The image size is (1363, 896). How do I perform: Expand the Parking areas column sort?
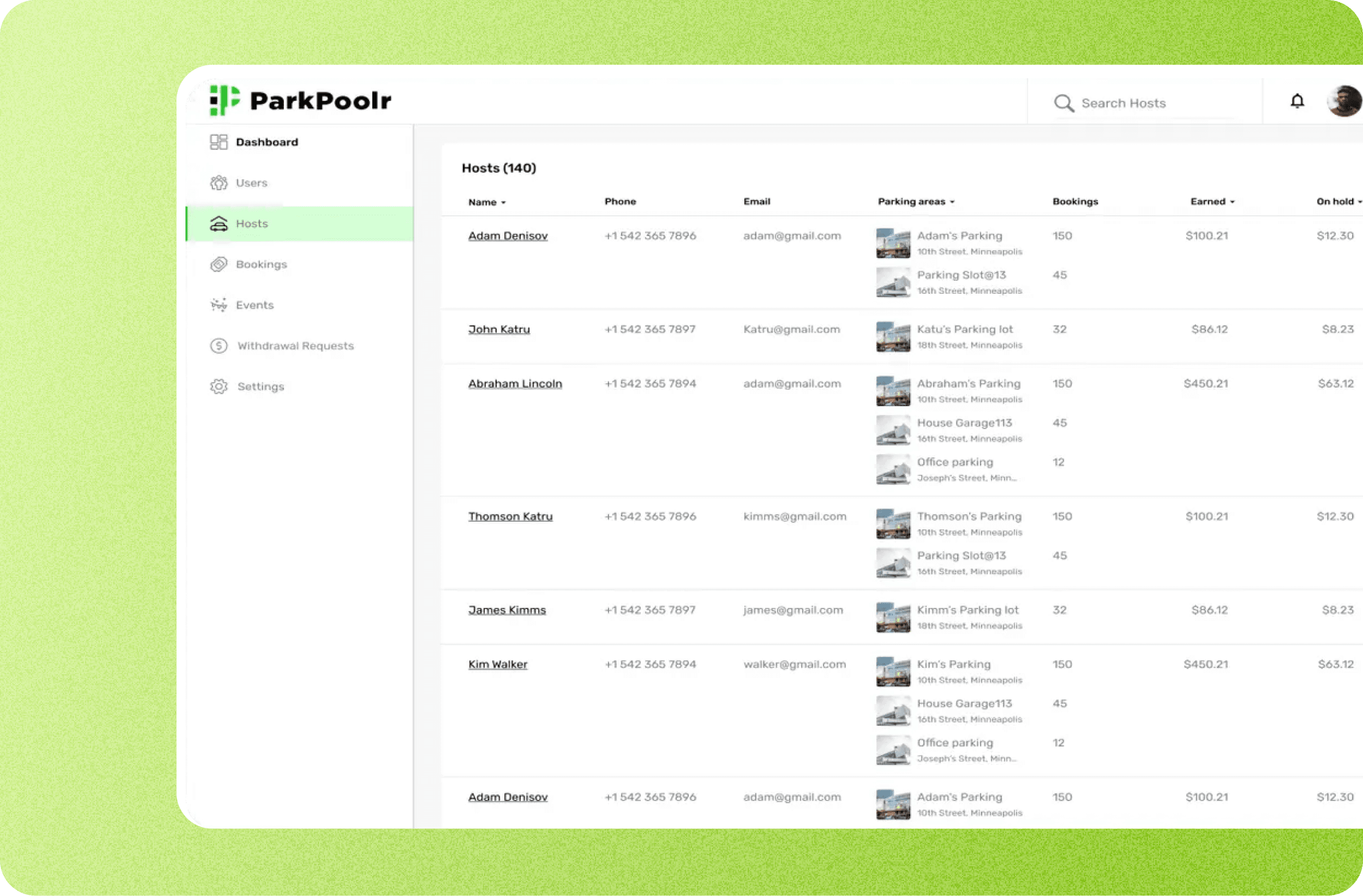pyautogui.click(x=952, y=202)
